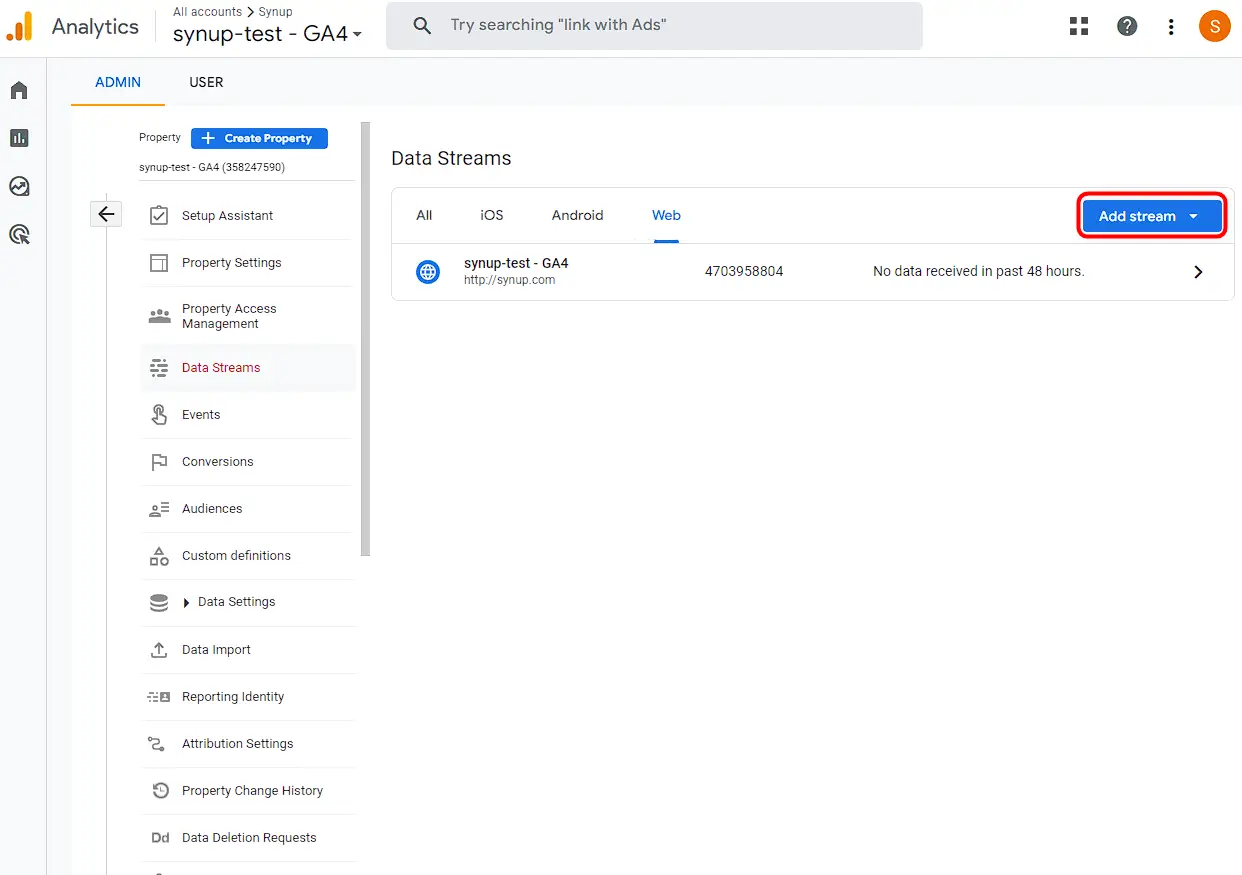
Task: Click property name synup-test - GA4 (358247590)
Action: tap(212, 167)
